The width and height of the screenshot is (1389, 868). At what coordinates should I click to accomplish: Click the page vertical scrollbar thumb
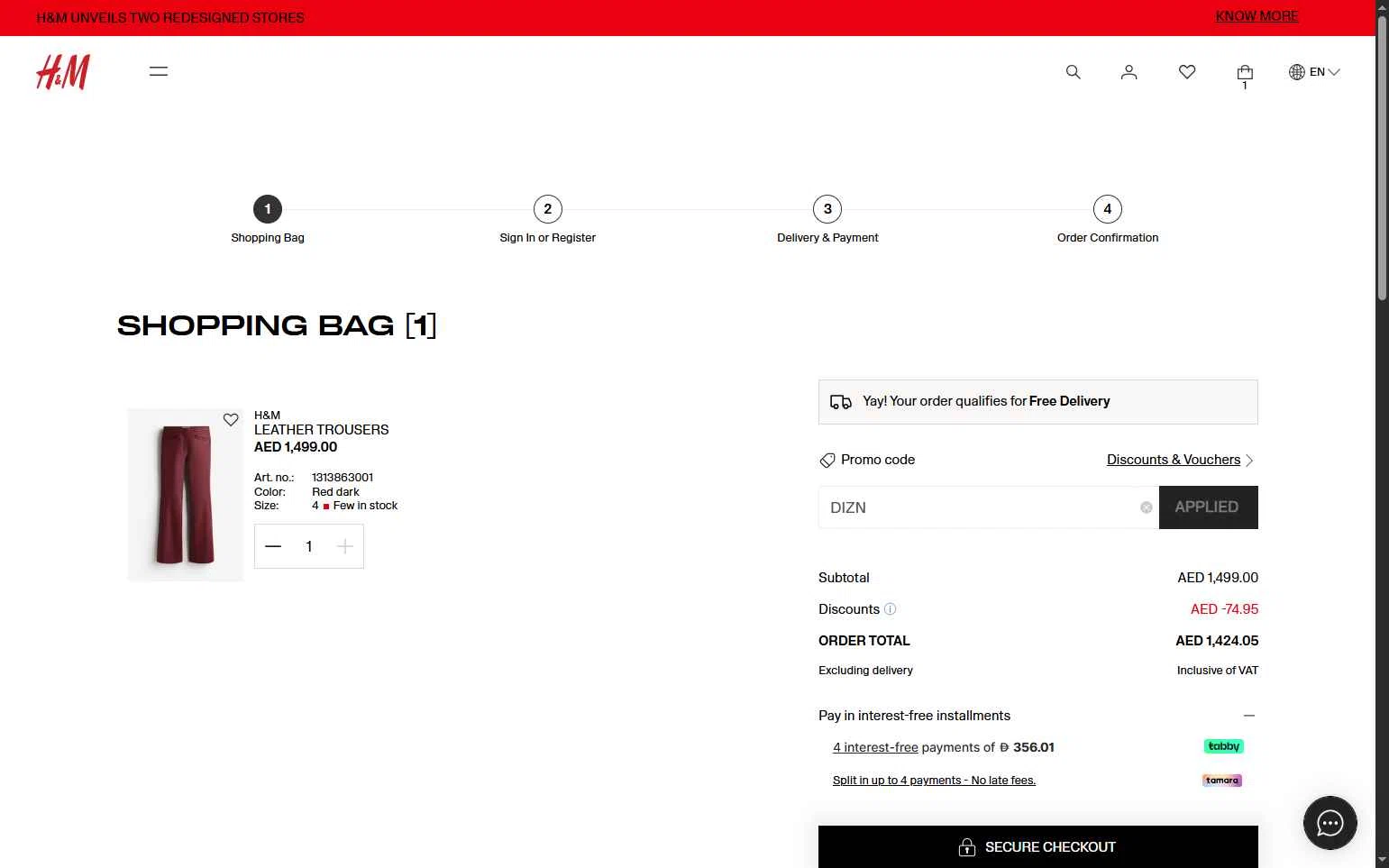click(1383, 158)
